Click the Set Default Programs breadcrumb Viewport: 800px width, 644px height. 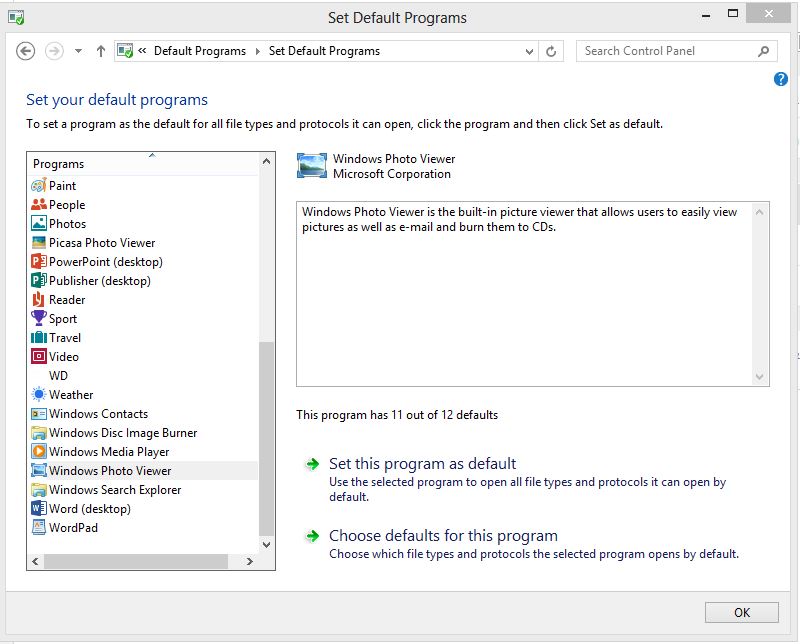(x=324, y=51)
